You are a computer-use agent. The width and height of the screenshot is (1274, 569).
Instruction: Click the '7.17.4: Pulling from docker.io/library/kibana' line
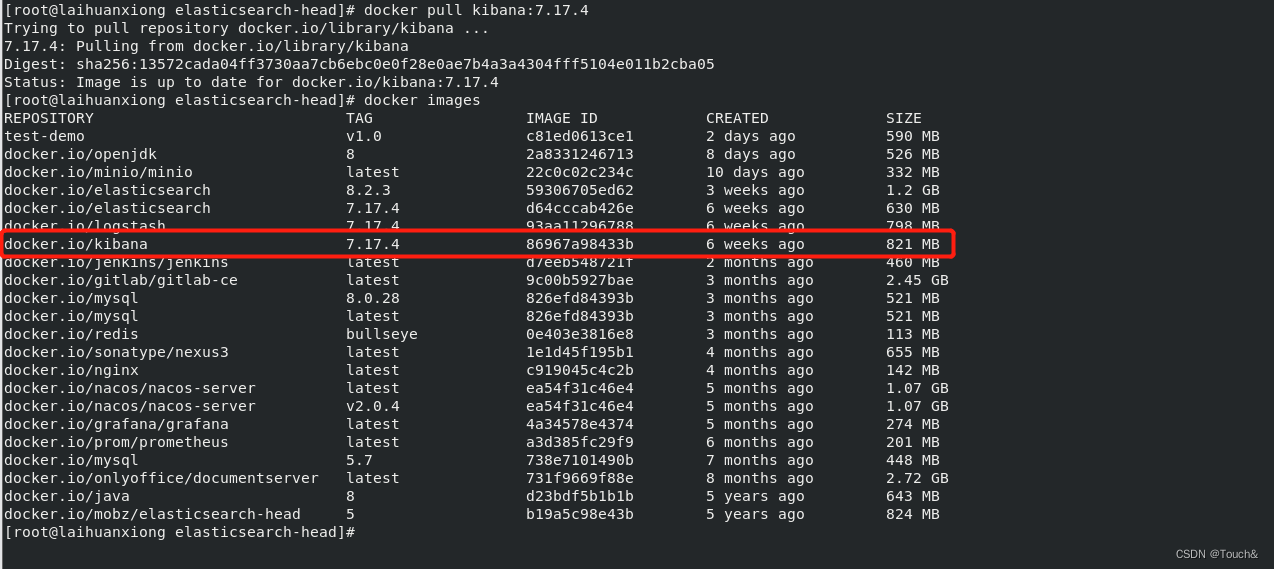pyautogui.click(x=206, y=46)
